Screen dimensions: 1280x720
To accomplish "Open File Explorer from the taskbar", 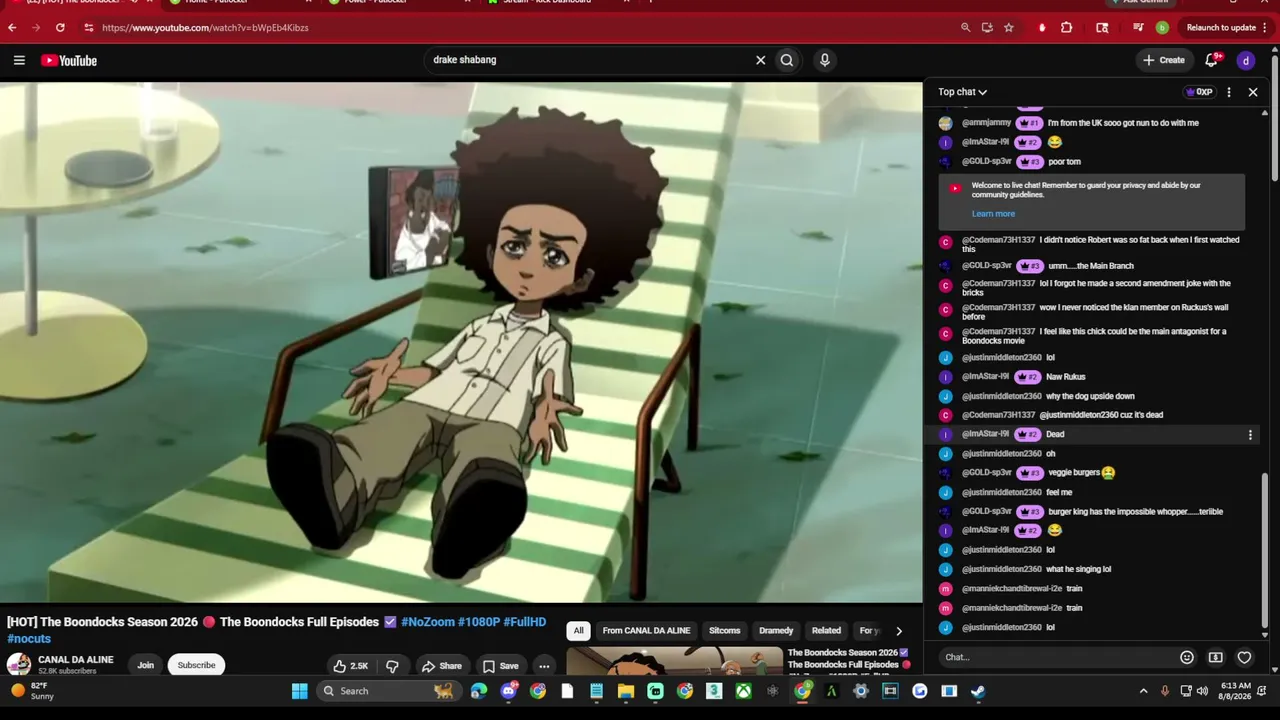I will point(626,691).
